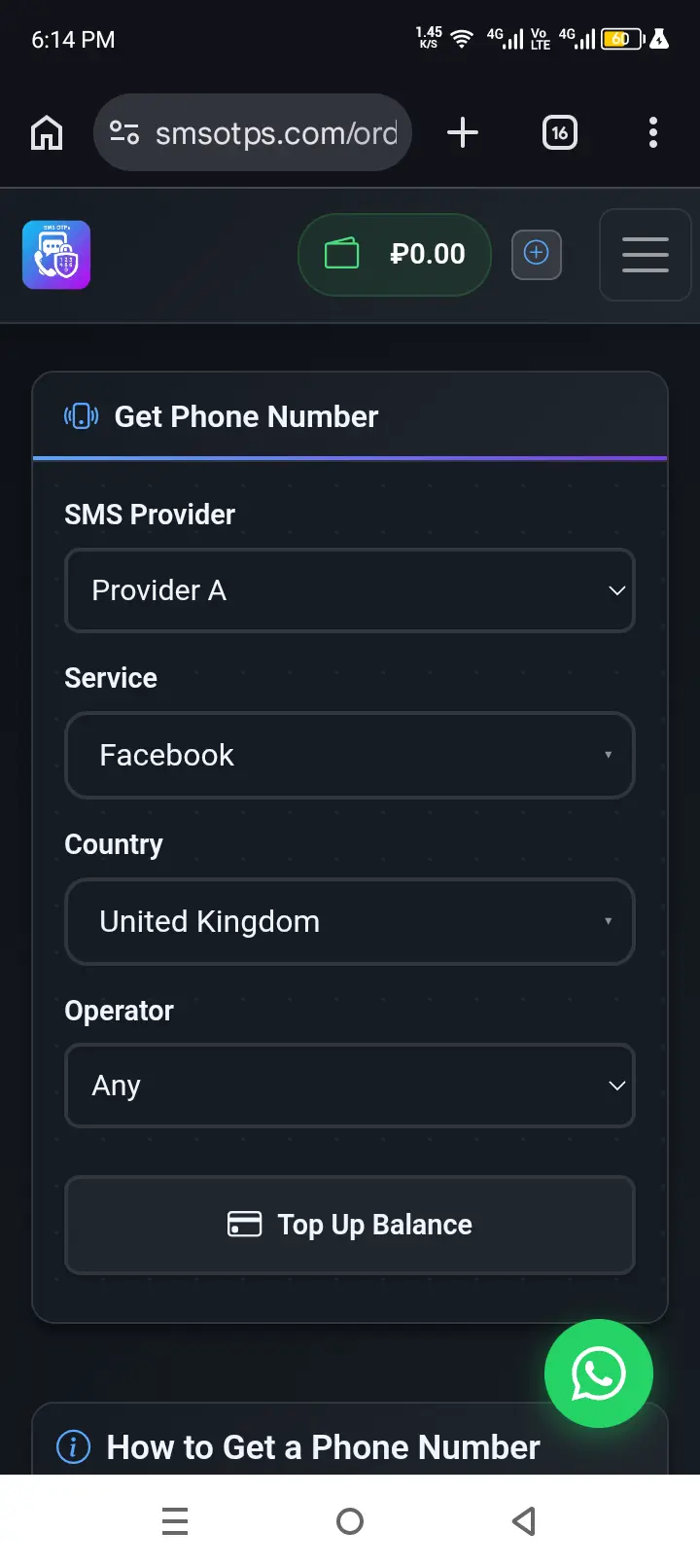Open the browser three-dot overflow menu
Image resolution: width=700 pixels, height=1568 pixels.
click(653, 132)
